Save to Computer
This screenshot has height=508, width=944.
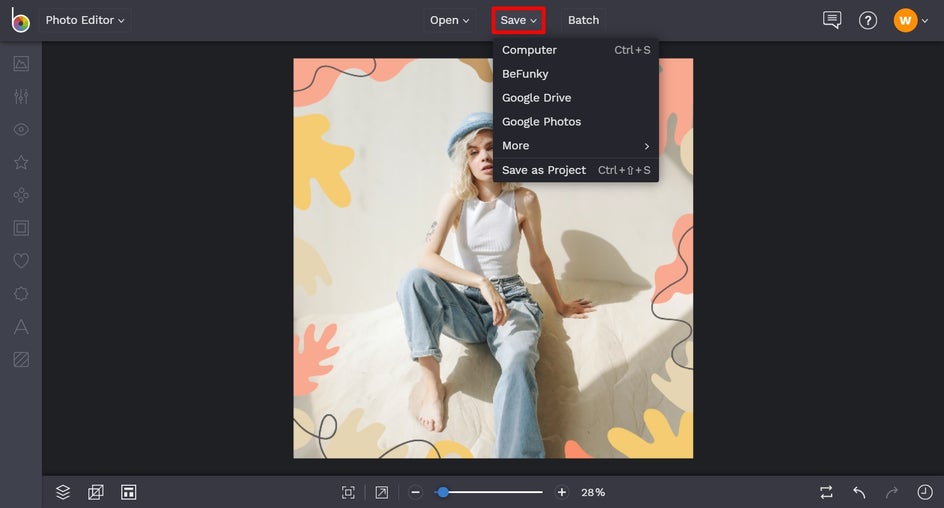[x=576, y=50]
